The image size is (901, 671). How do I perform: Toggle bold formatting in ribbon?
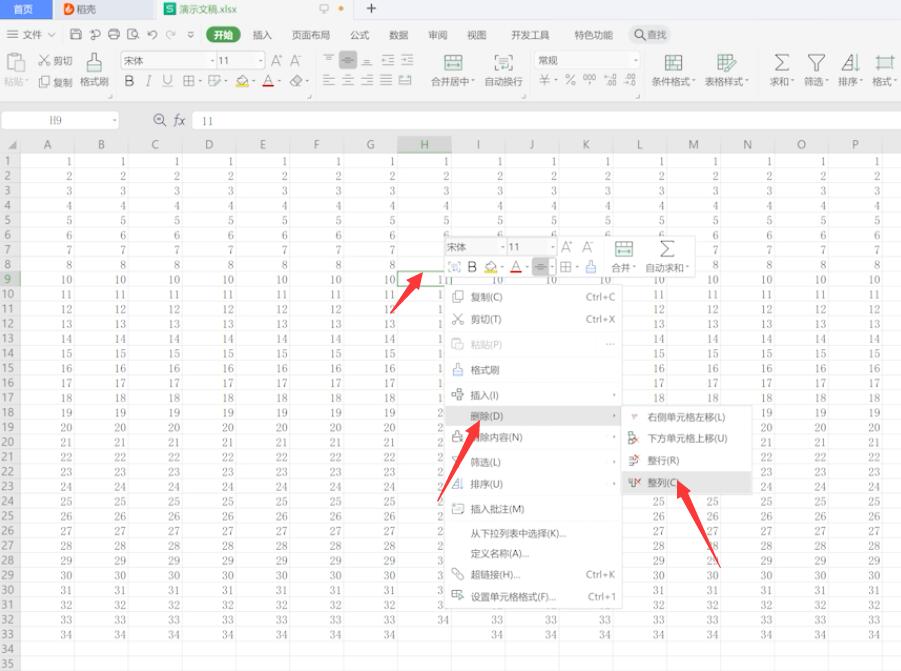coord(129,81)
